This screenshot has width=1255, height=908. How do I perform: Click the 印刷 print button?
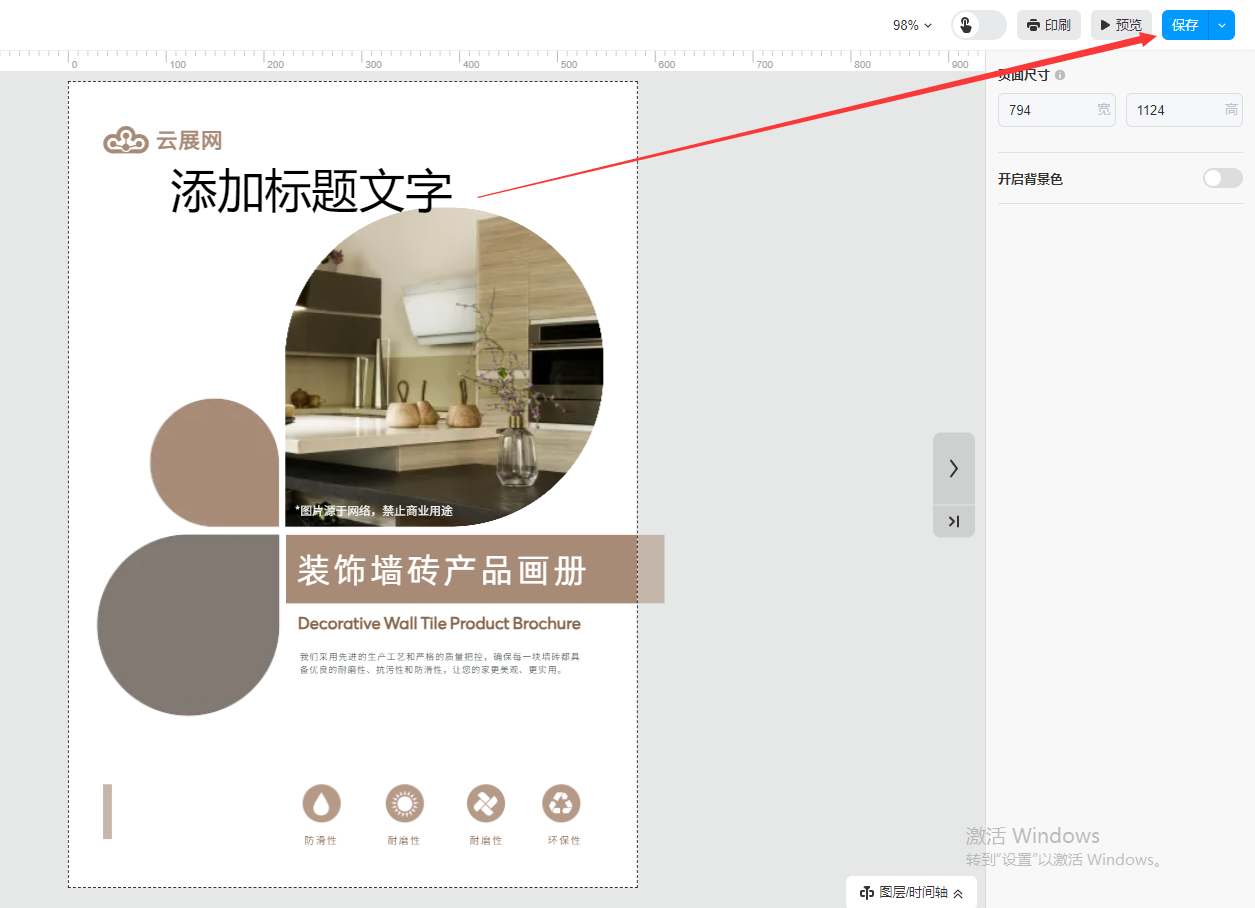click(x=1048, y=25)
